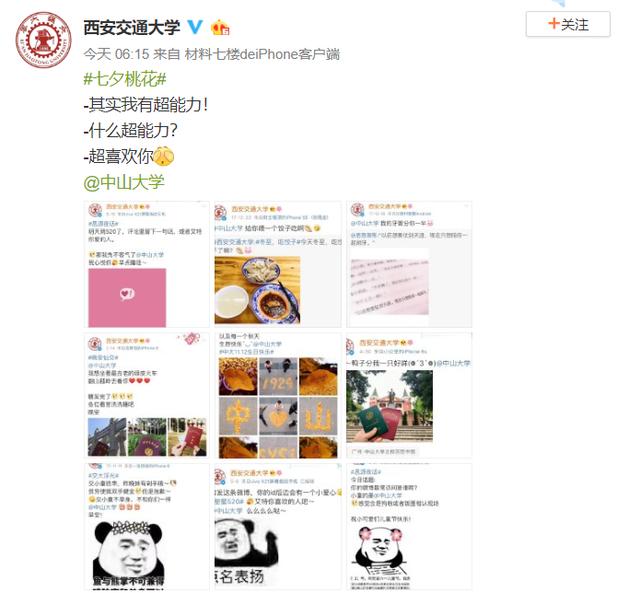
Task: Open thumbnail showing dumplings and bowls
Action: pos(278,264)
